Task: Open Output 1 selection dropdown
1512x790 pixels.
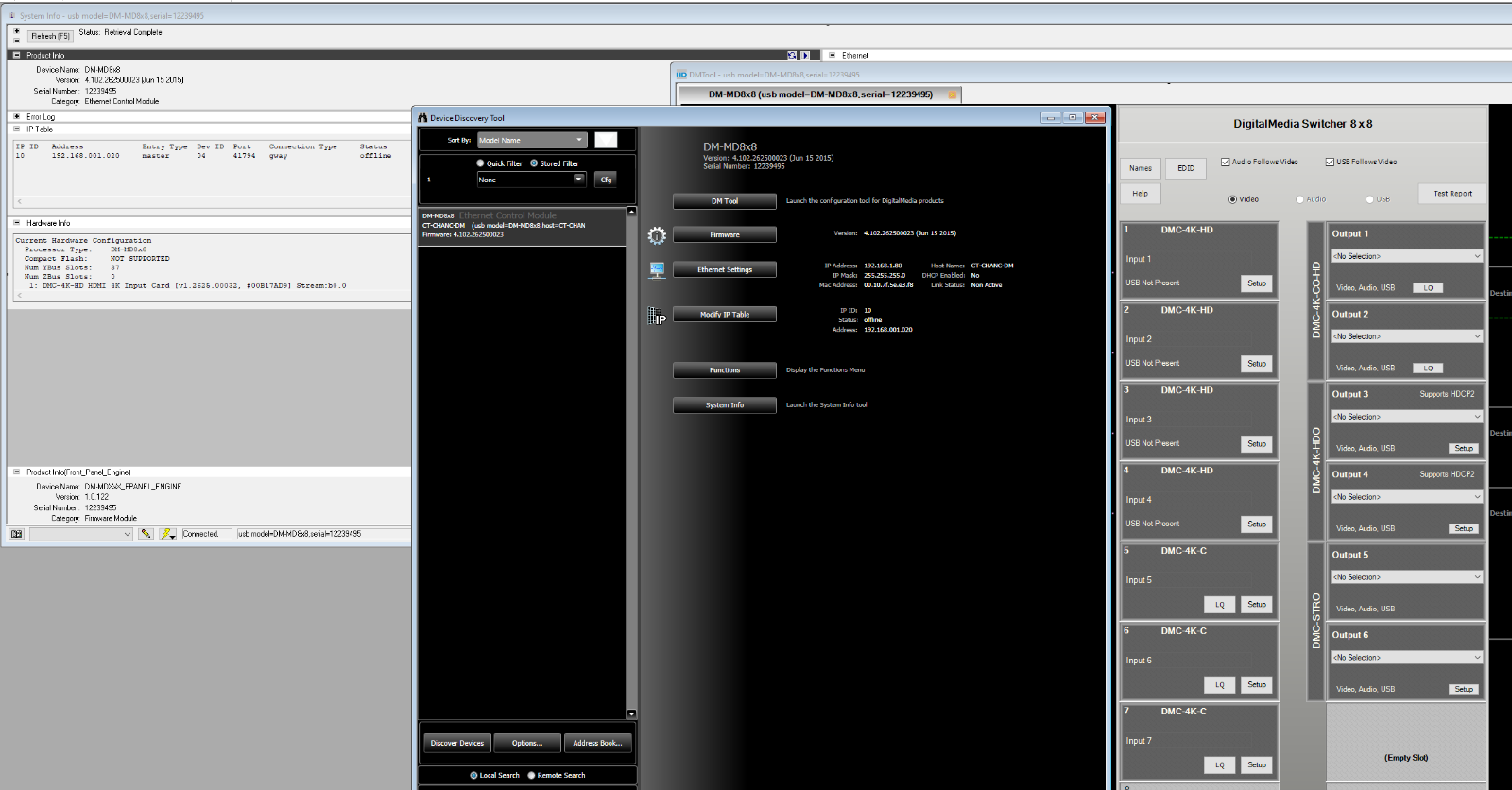Action: pos(1407,256)
